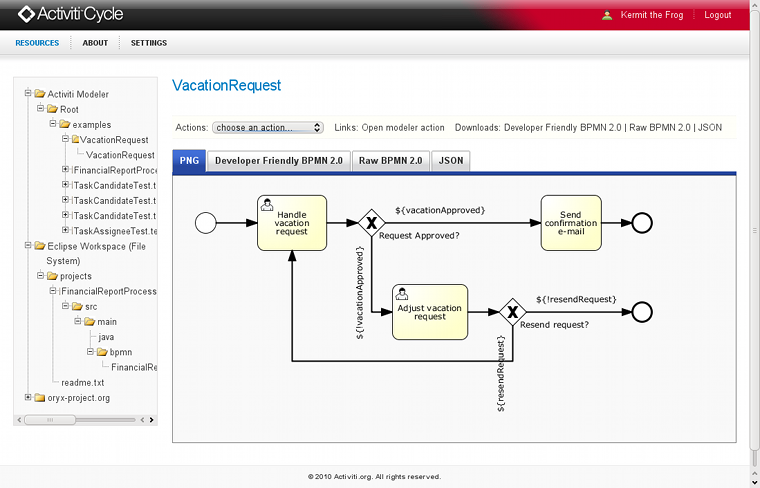Expand the TaskAssigneeTest tree node
The image size is (760, 488).
(x=65, y=230)
